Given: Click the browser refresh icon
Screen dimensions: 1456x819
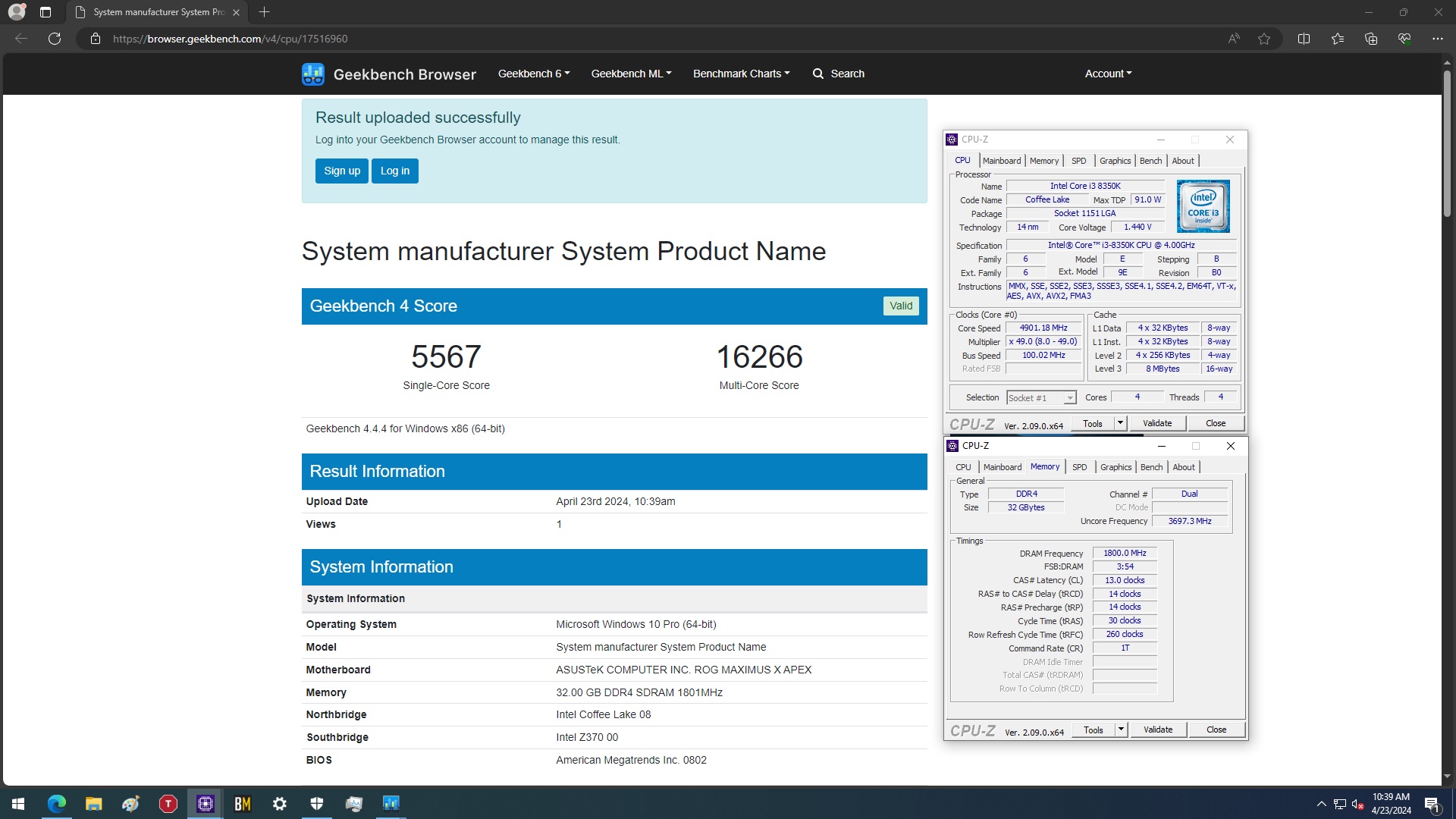Looking at the screenshot, I should tap(55, 39).
